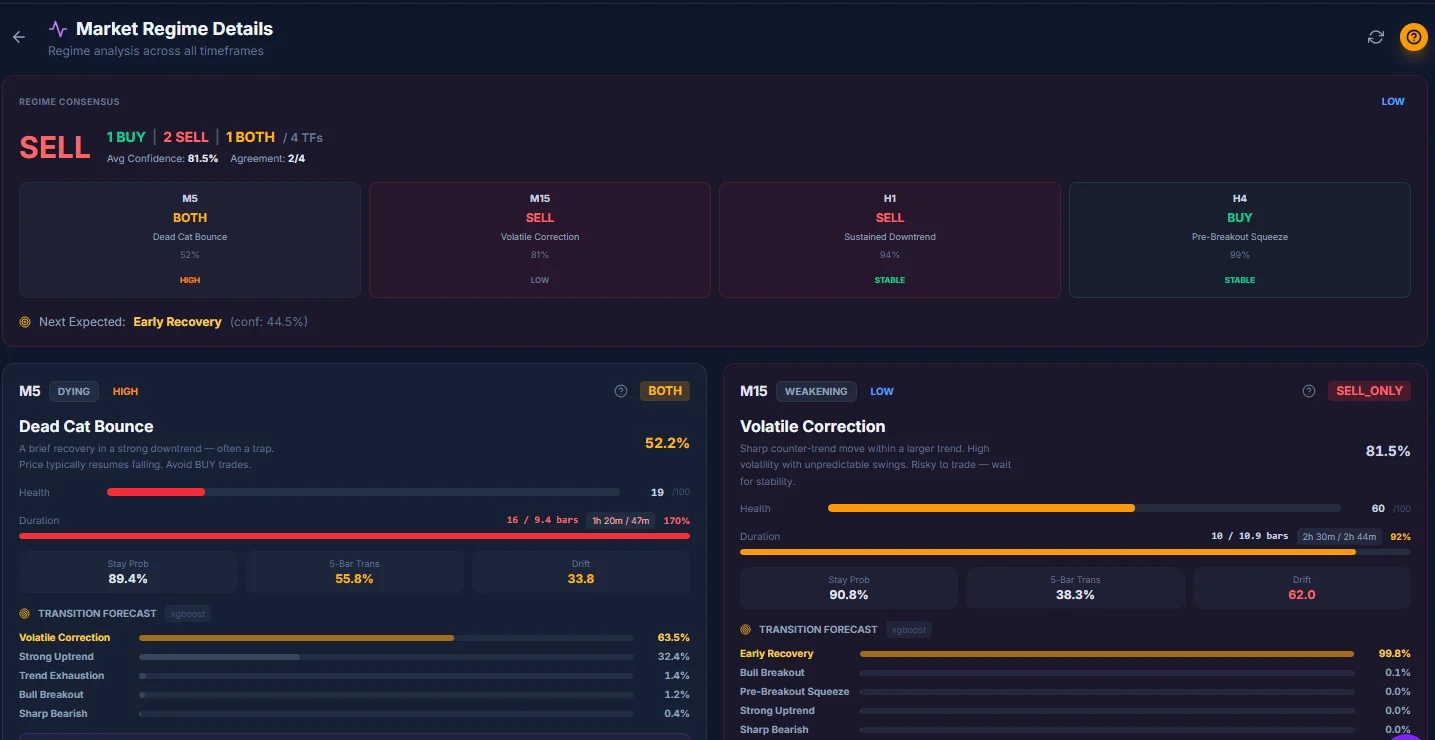The height and width of the screenshot is (740, 1435).
Task: Click the M15 2h 30m / 2h 44m duration chip
Action: tap(1339, 536)
